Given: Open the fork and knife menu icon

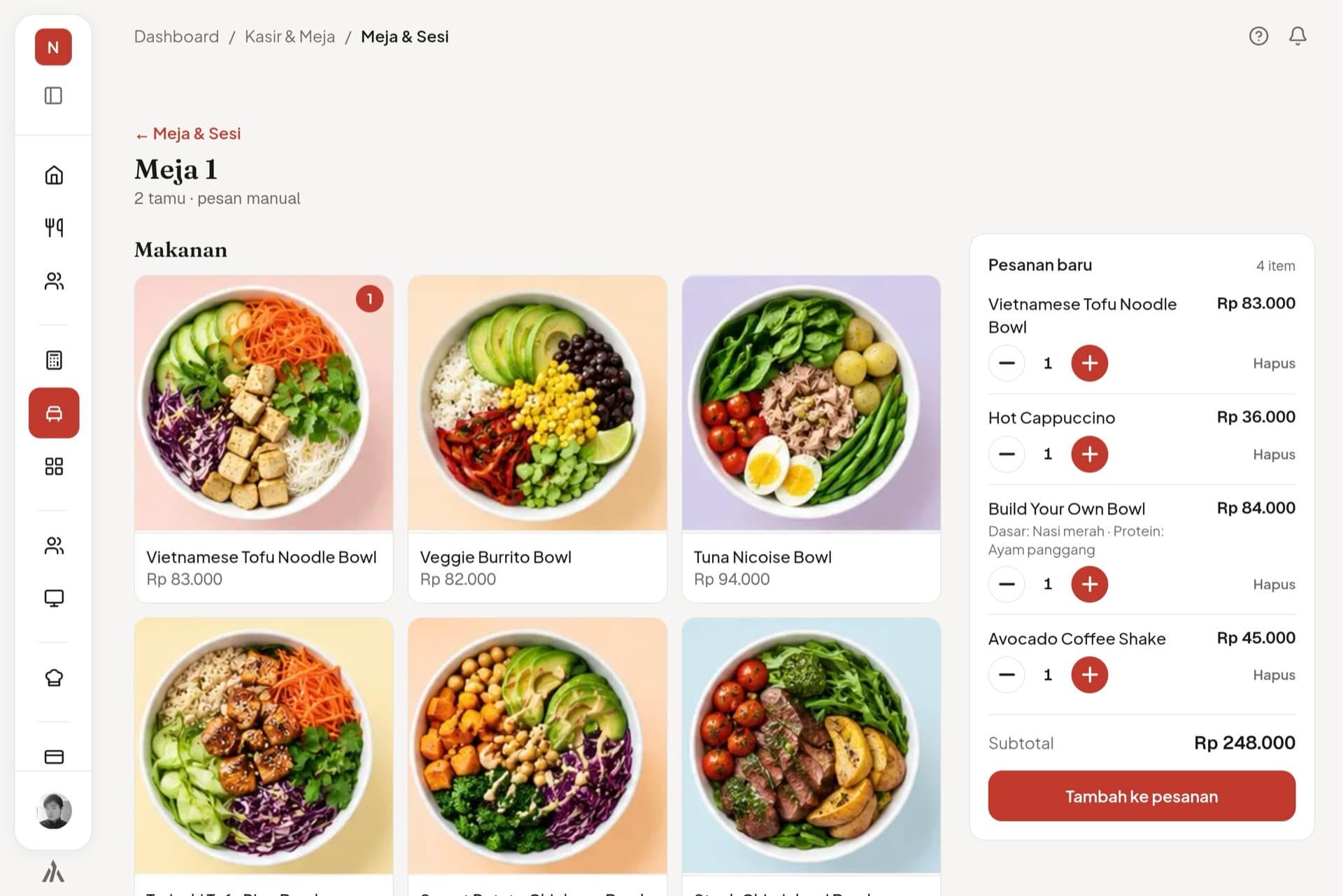Looking at the screenshot, I should pos(54,227).
